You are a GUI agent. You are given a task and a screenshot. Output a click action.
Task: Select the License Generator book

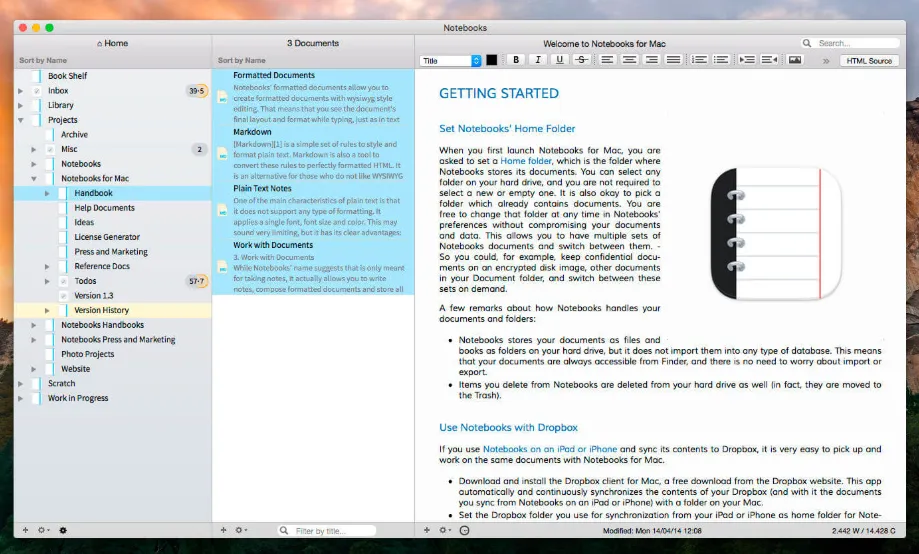pyautogui.click(x=113, y=237)
